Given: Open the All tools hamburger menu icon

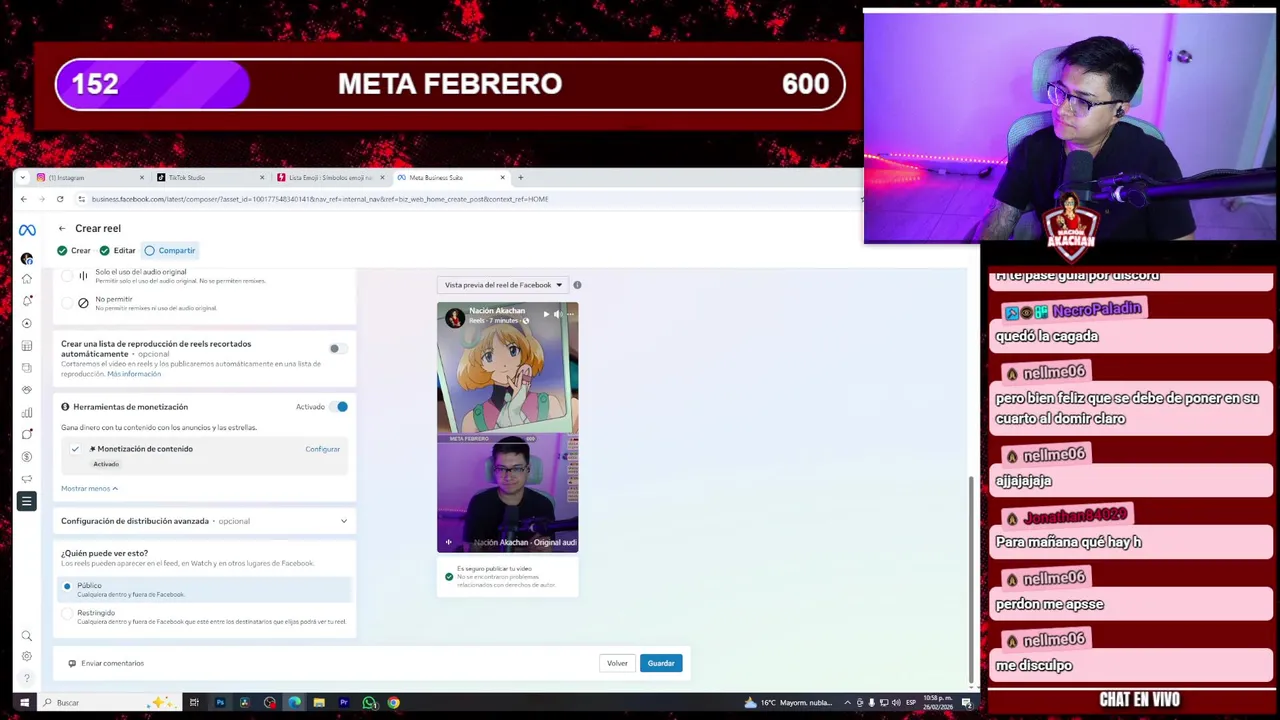Looking at the screenshot, I should pos(27,501).
